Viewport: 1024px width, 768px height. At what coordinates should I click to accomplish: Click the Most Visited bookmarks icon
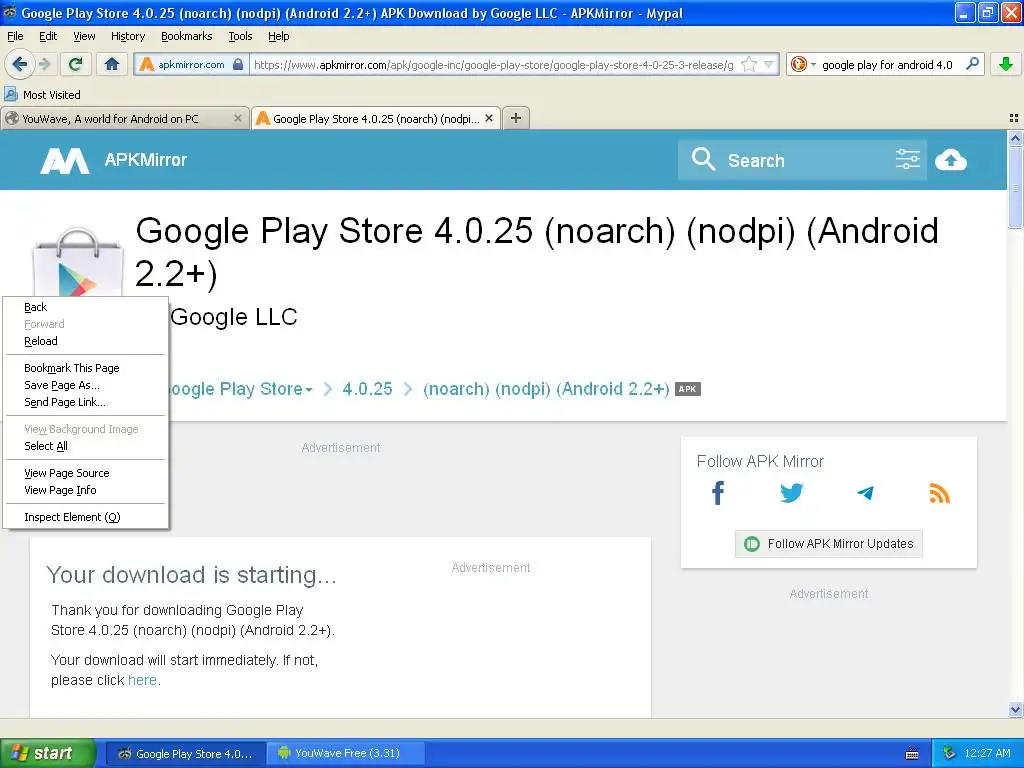pyautogui.click(x=11, y=94)
